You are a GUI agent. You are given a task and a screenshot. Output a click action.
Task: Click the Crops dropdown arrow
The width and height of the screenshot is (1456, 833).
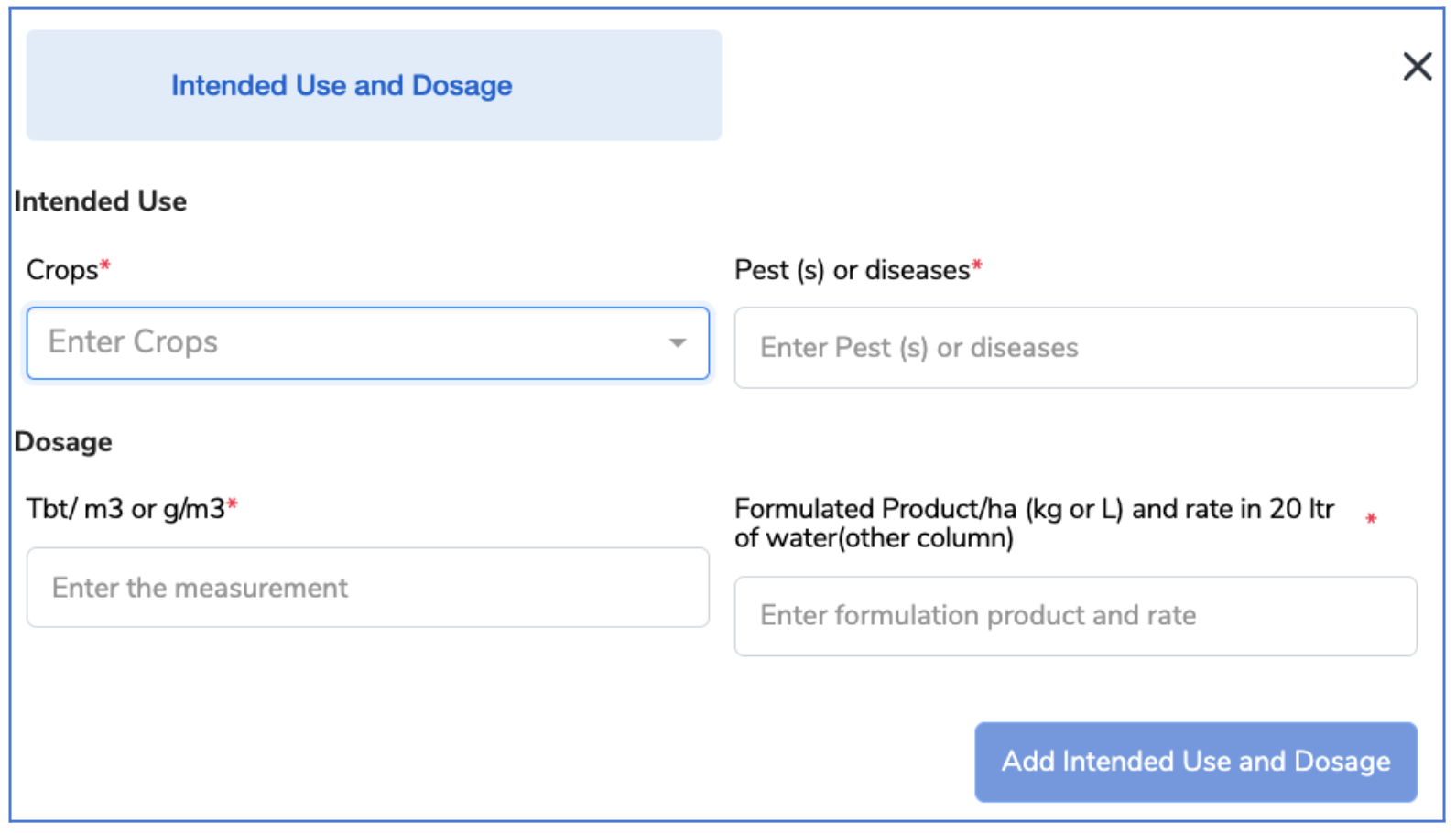(677, 343)
